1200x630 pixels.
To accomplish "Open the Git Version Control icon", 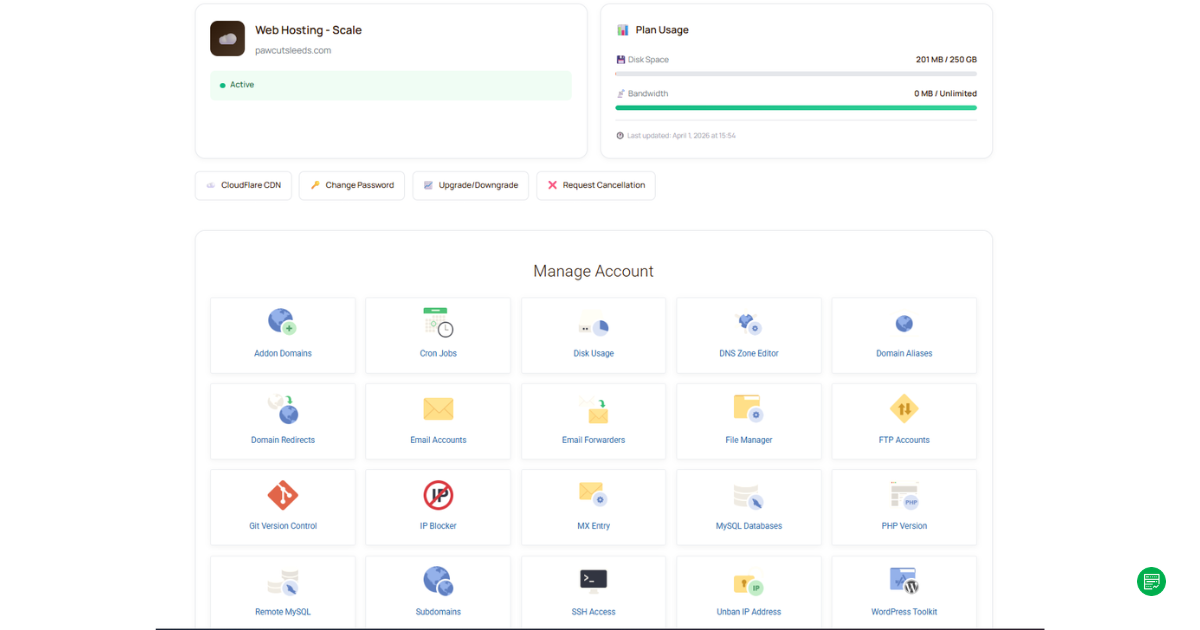I will (x=283, y=495).
